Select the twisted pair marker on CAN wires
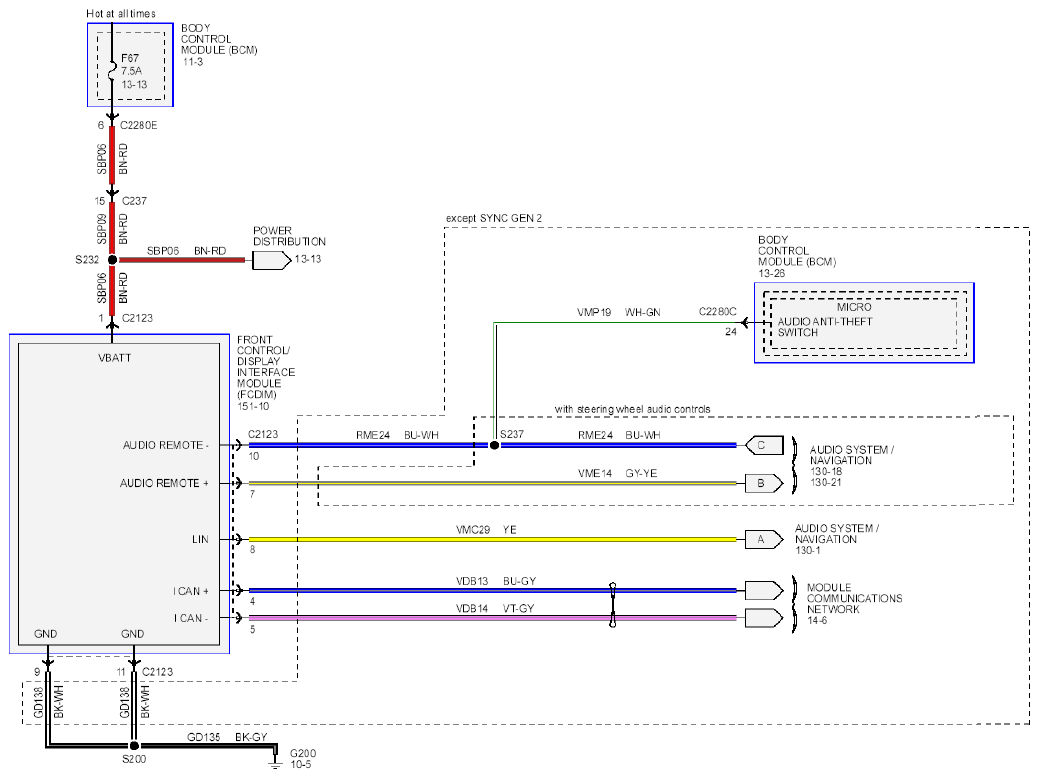This screenshot has height=778, width=1039. click(613, 604)
